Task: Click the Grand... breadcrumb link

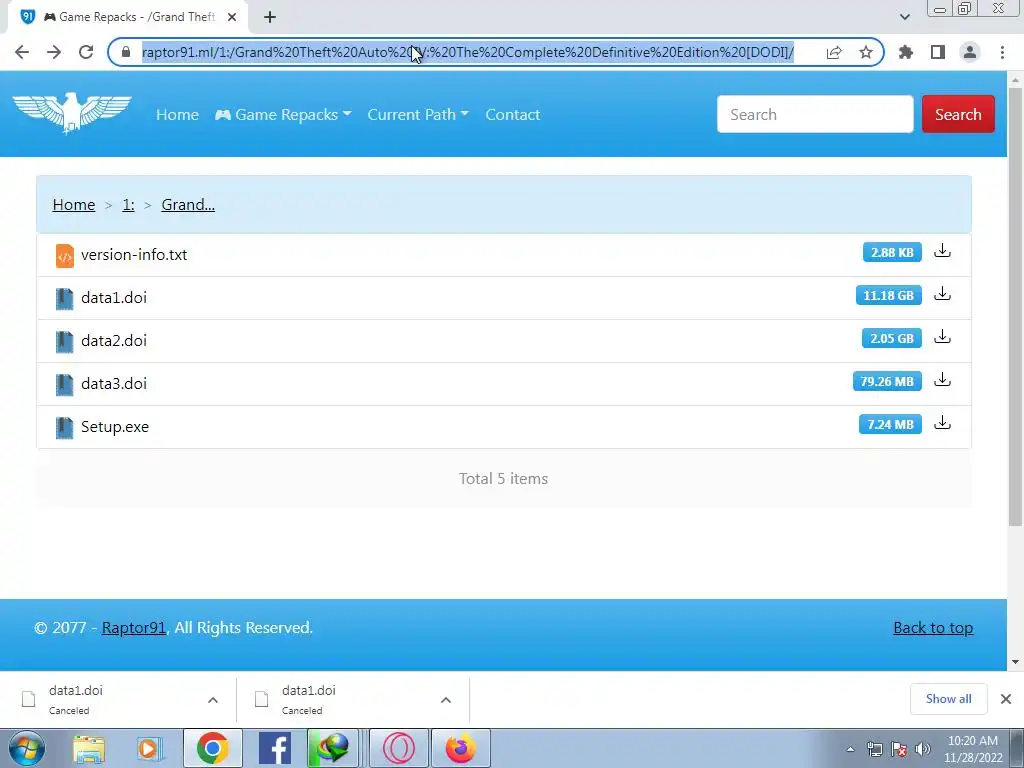Action: 188,204
